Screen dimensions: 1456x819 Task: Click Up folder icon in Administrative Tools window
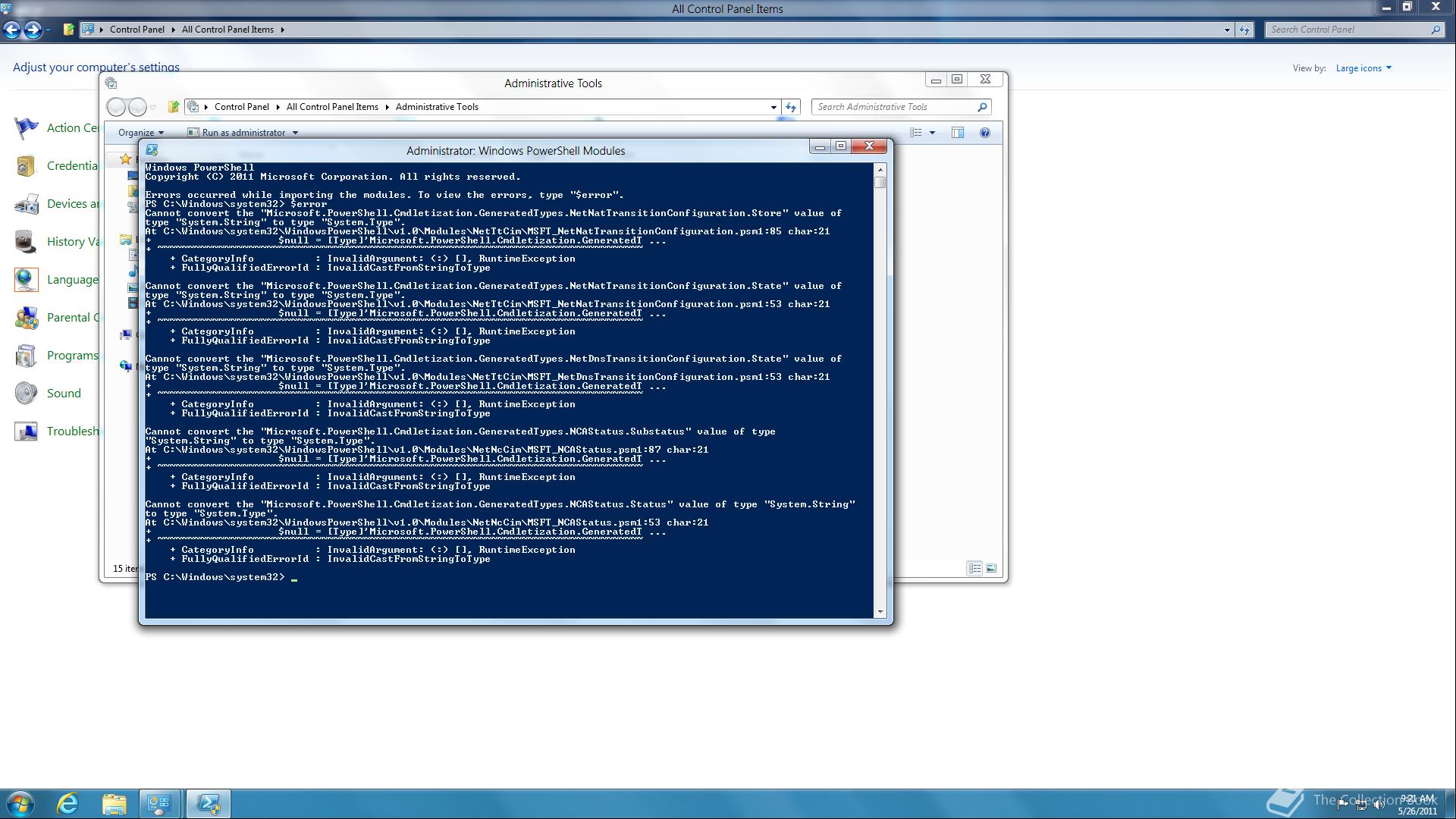(x=174, y=107)
